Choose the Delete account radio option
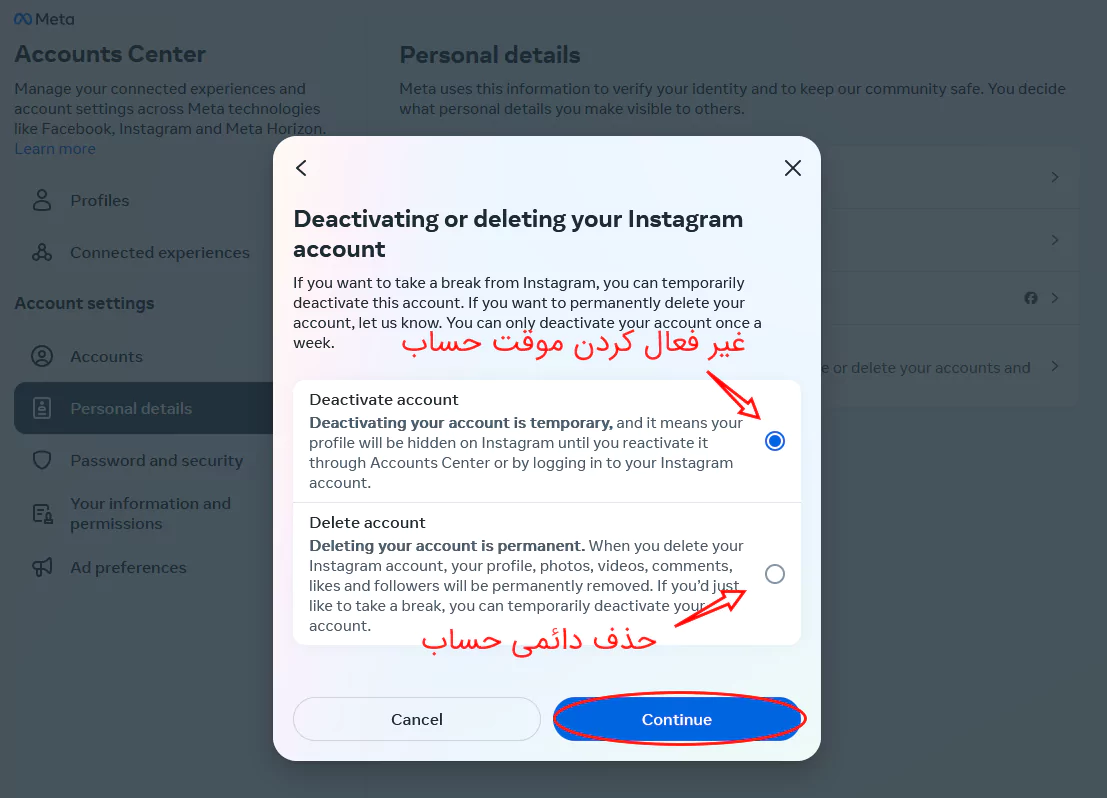Screen dimensions: 1107x798 click(x=775, y=574)
